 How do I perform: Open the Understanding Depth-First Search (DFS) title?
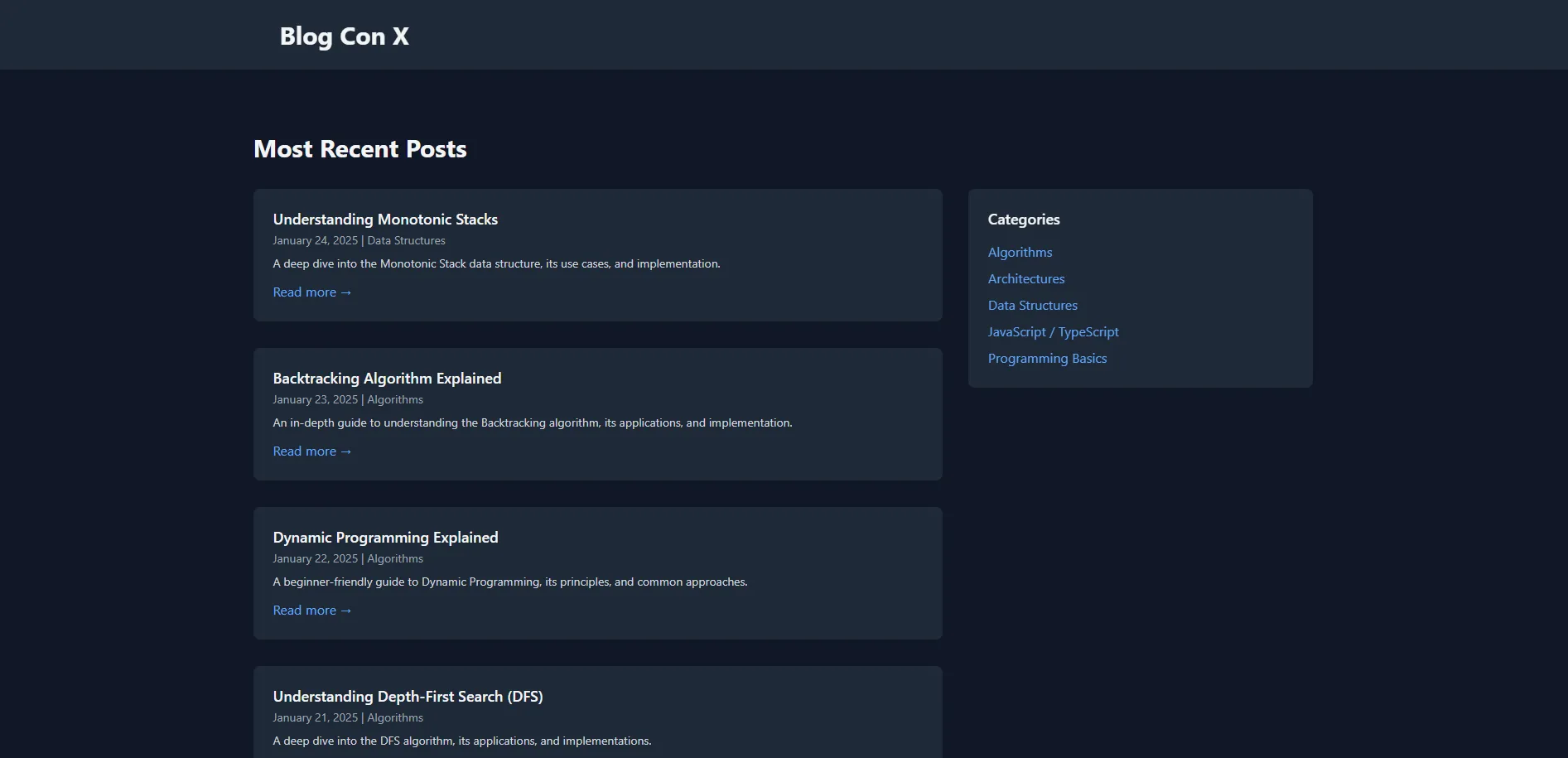(408, 697)
